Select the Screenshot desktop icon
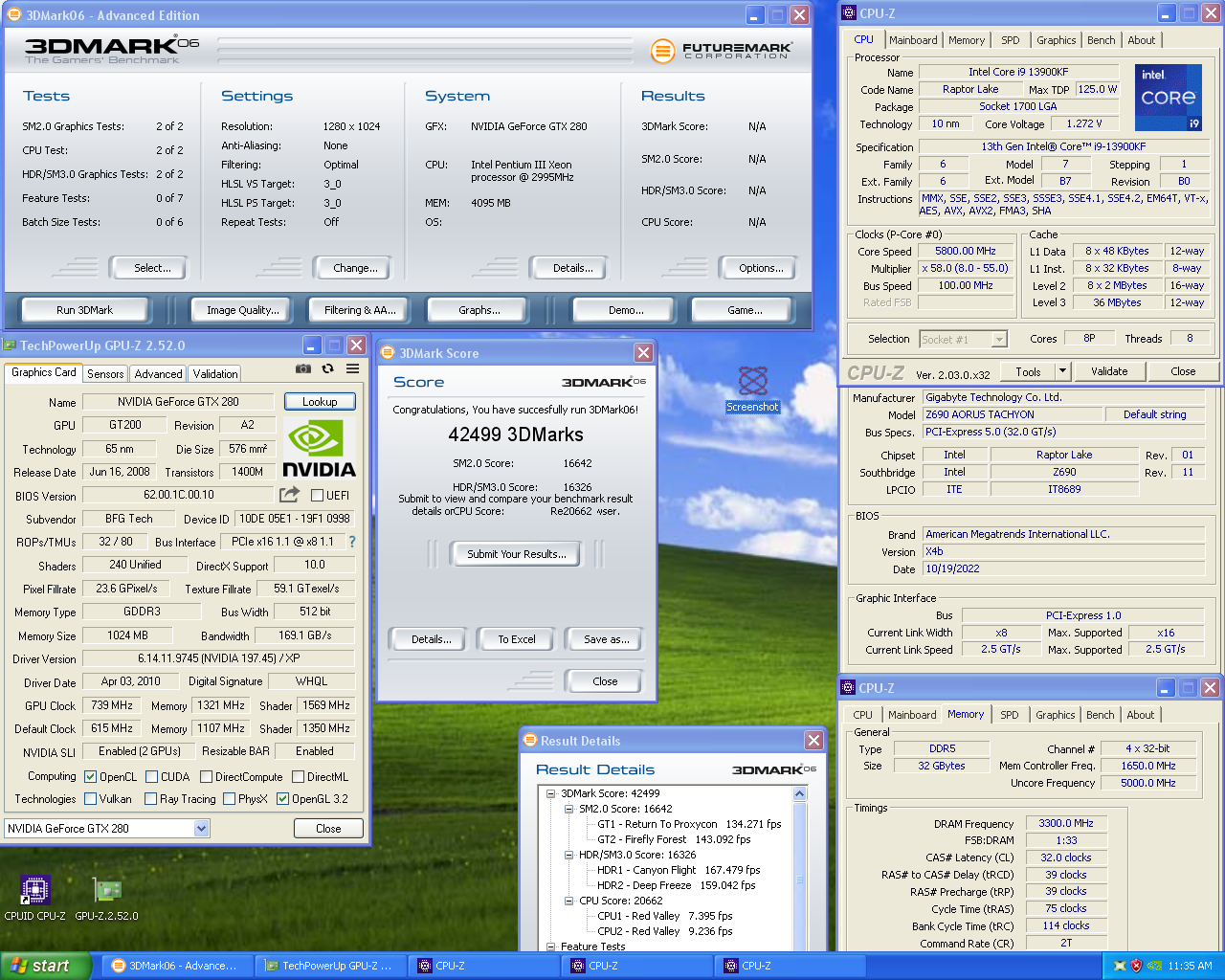1225x980 pixels. point(753,389)
